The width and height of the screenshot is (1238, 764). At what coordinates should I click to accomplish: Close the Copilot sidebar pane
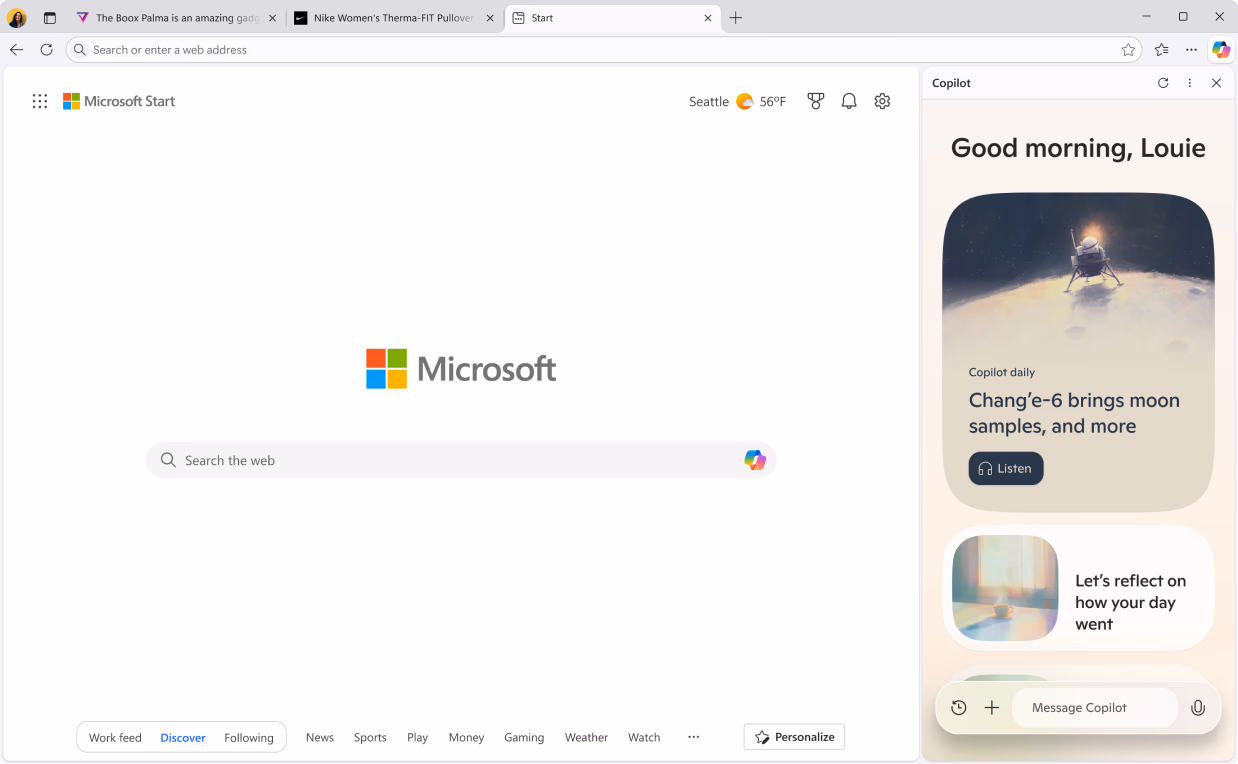(x=1216, y=83)
